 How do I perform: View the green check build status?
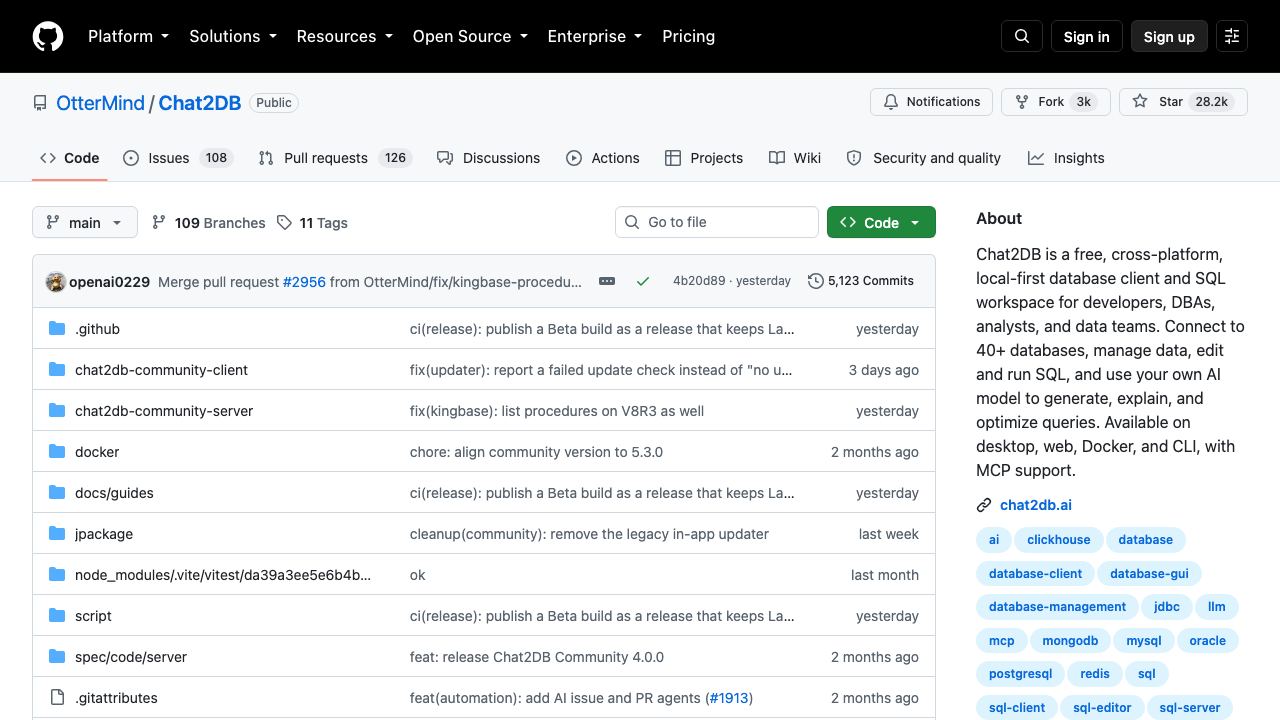[643, 281]
